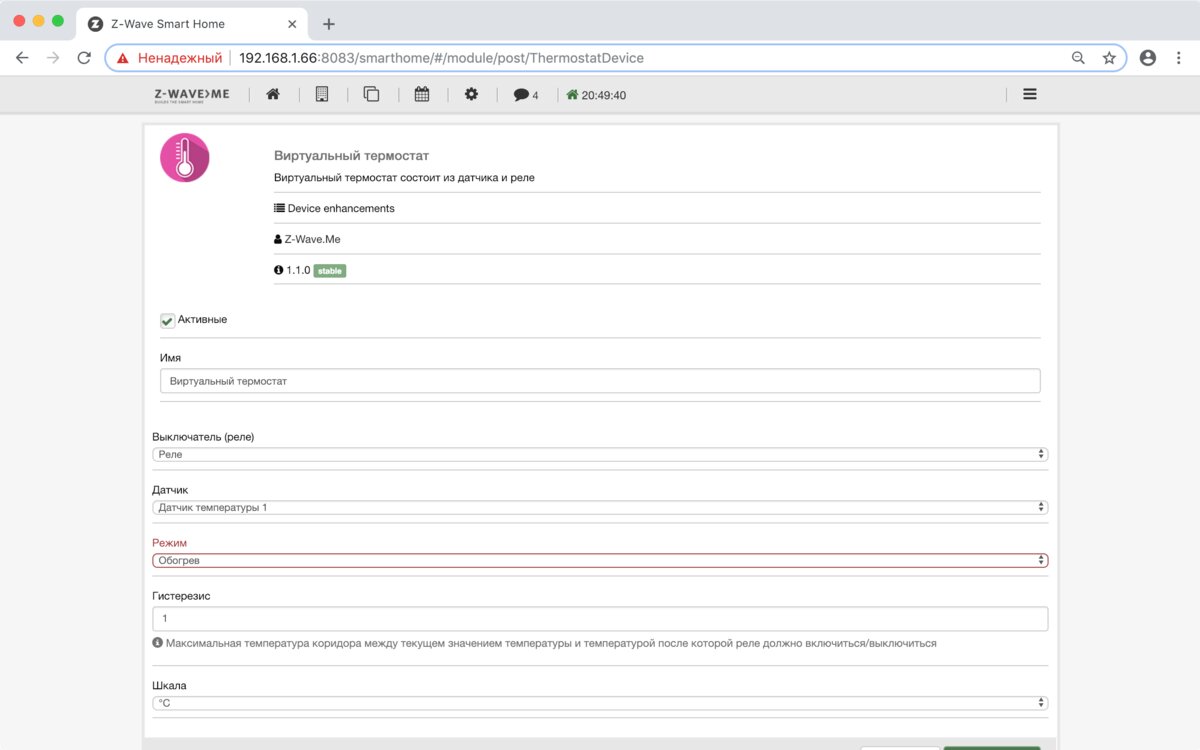
Task: Open the hamburger menu on the right
Action: pos(1029,94)
